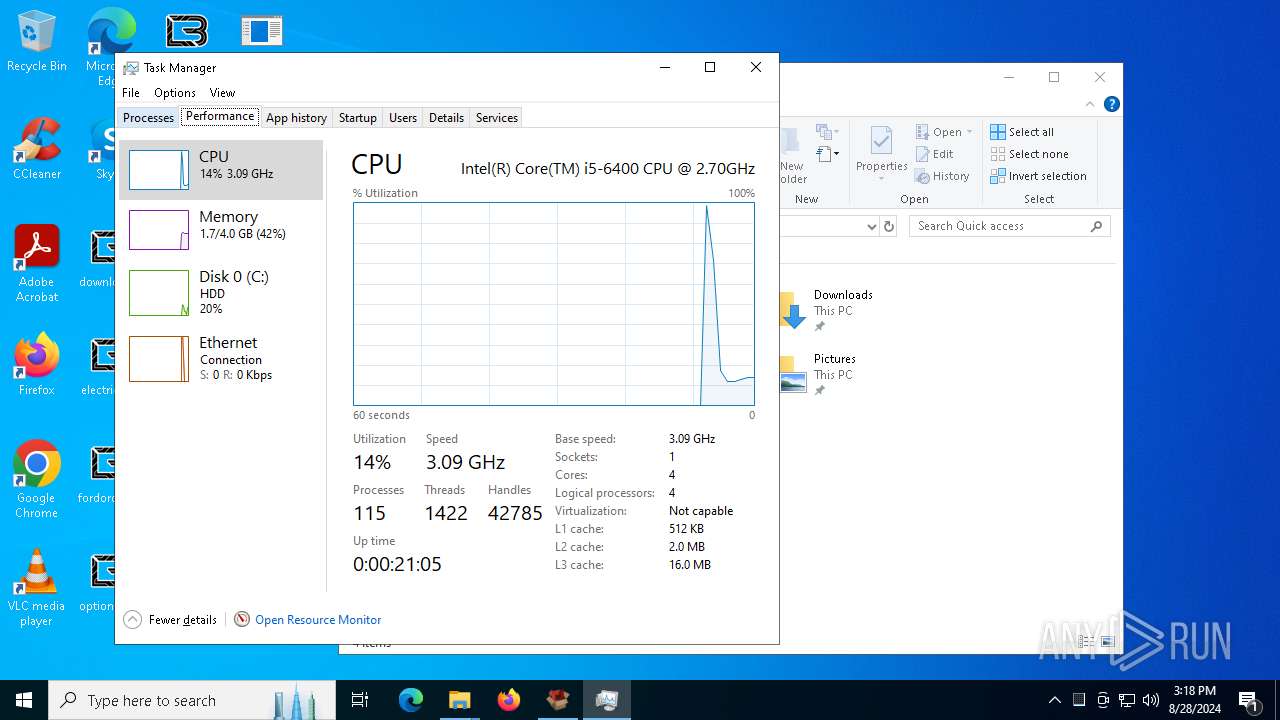This screenshot has height=720, width=1280.
Task: Click the Task Manager taskbar button
Action: point(606,700)
